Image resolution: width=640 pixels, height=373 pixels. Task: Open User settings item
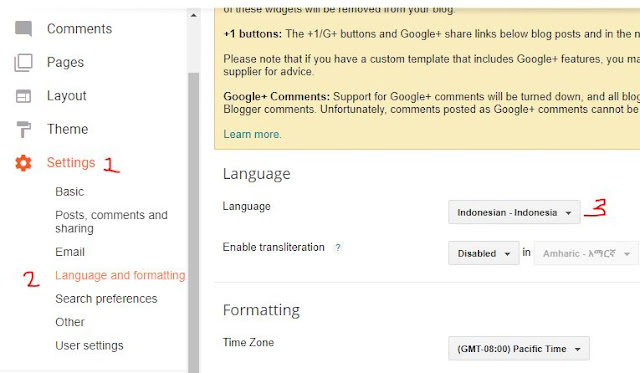89,346
